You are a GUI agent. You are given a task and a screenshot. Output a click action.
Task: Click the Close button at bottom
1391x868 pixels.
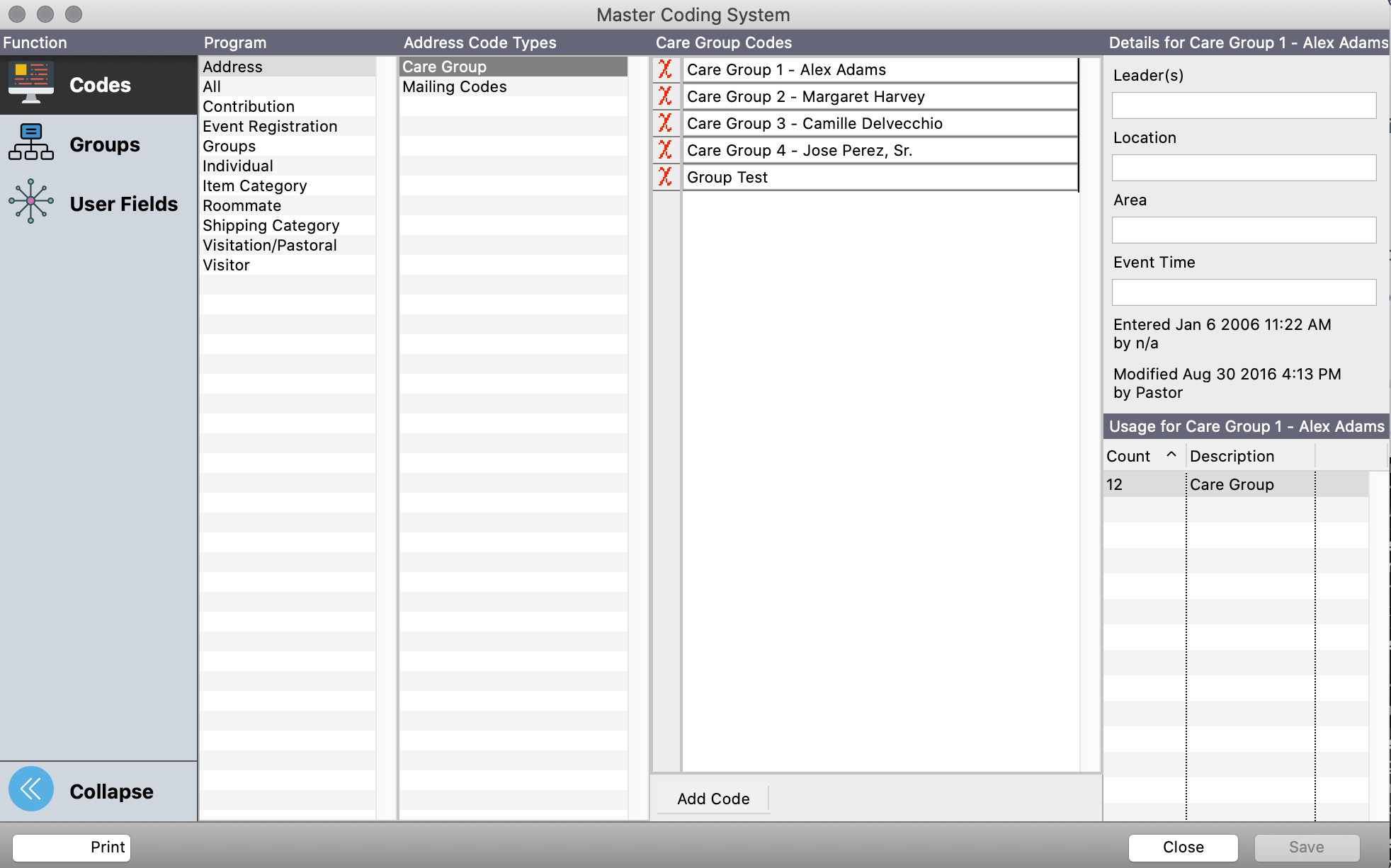(1183, 847)
